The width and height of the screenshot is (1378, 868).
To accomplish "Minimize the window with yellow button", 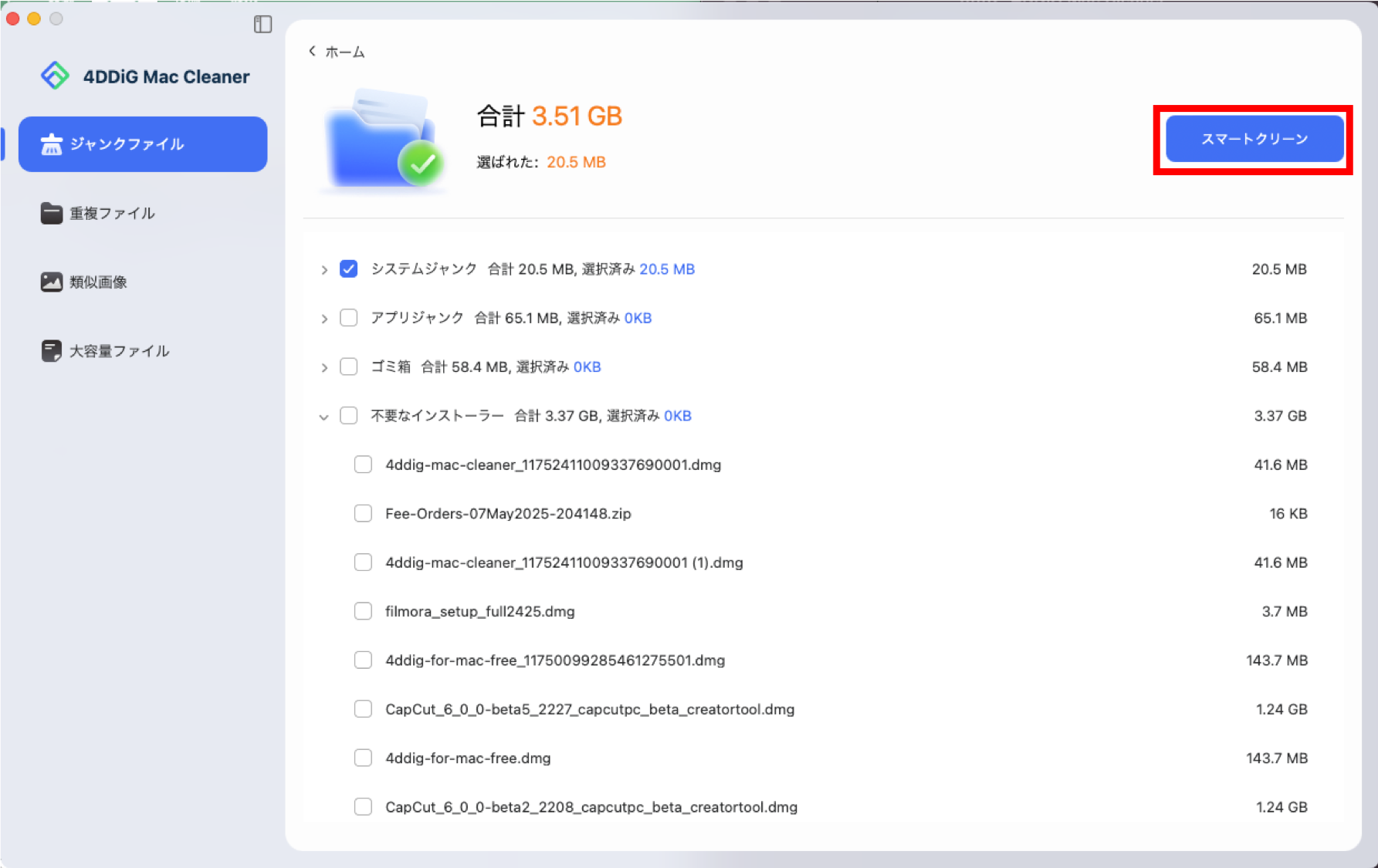I will pos(34,19).
